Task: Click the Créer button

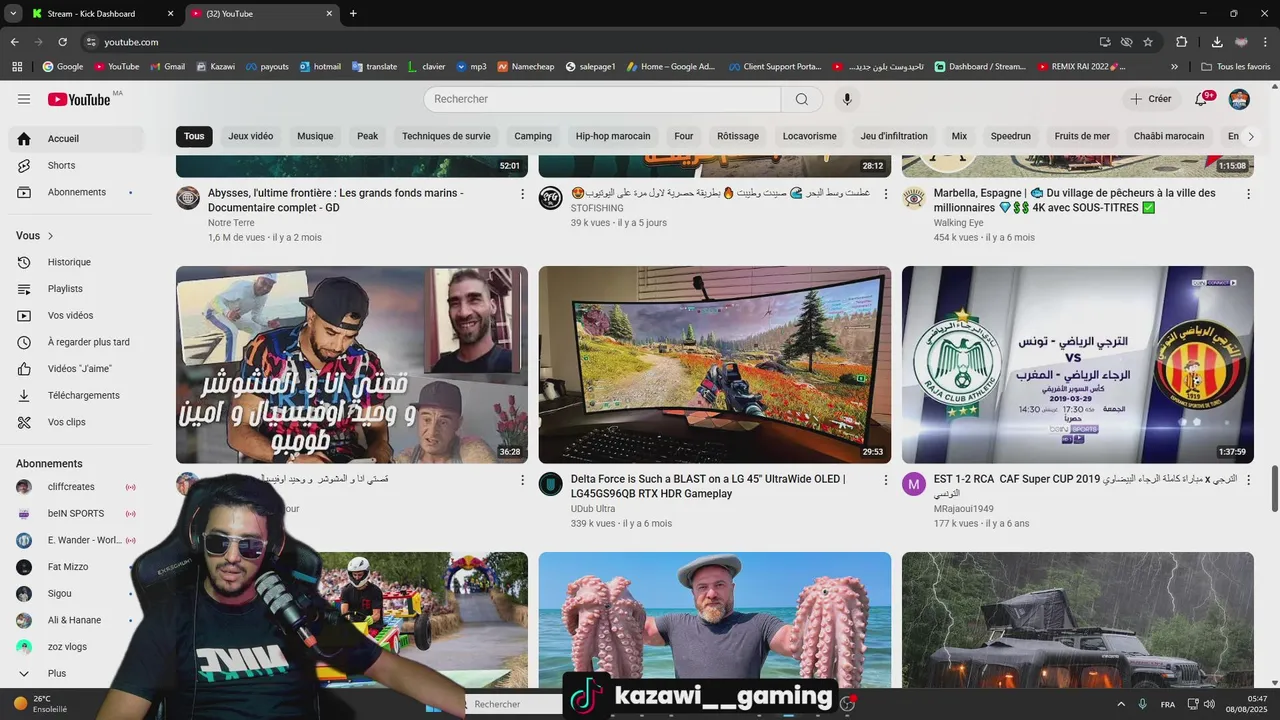Action: click(x=1151, y=99)
